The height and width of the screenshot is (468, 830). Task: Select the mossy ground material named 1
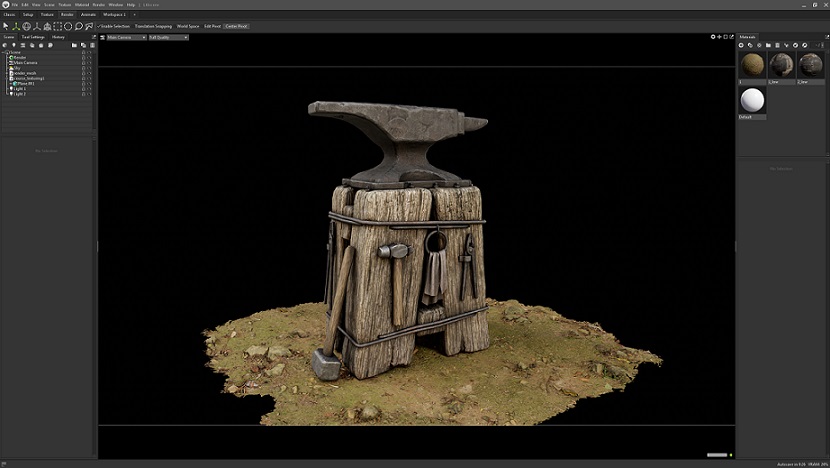click(x=752, y=65)
